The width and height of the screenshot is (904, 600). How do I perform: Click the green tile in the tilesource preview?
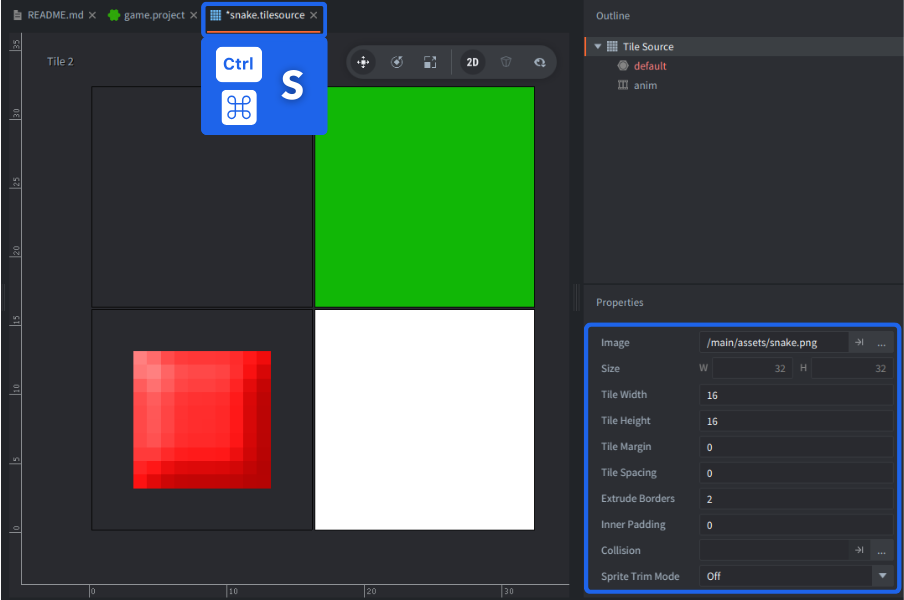coord(424,196)
